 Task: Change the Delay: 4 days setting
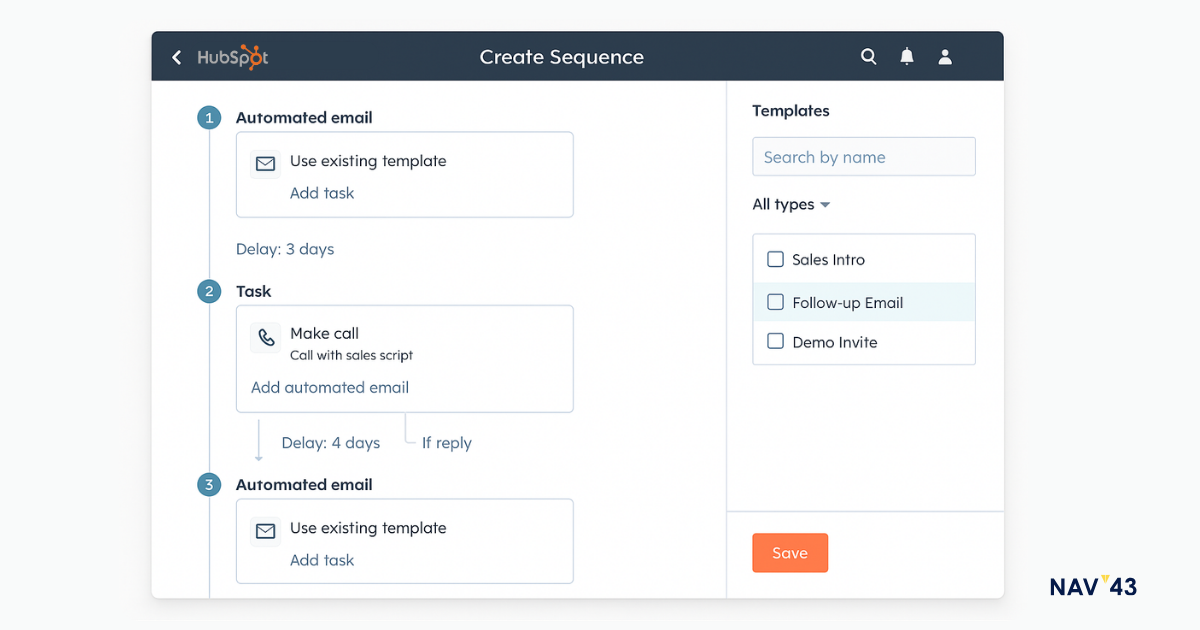coord(330,443)
